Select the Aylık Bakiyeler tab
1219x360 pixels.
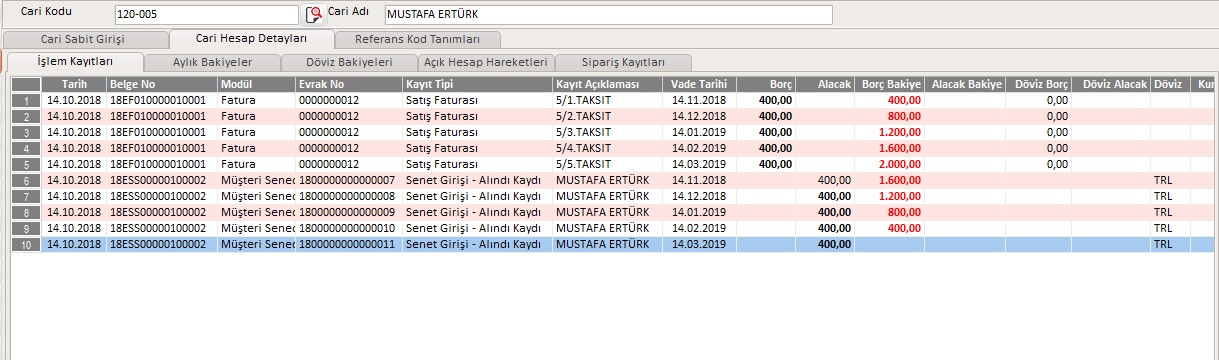click(212, 62)
